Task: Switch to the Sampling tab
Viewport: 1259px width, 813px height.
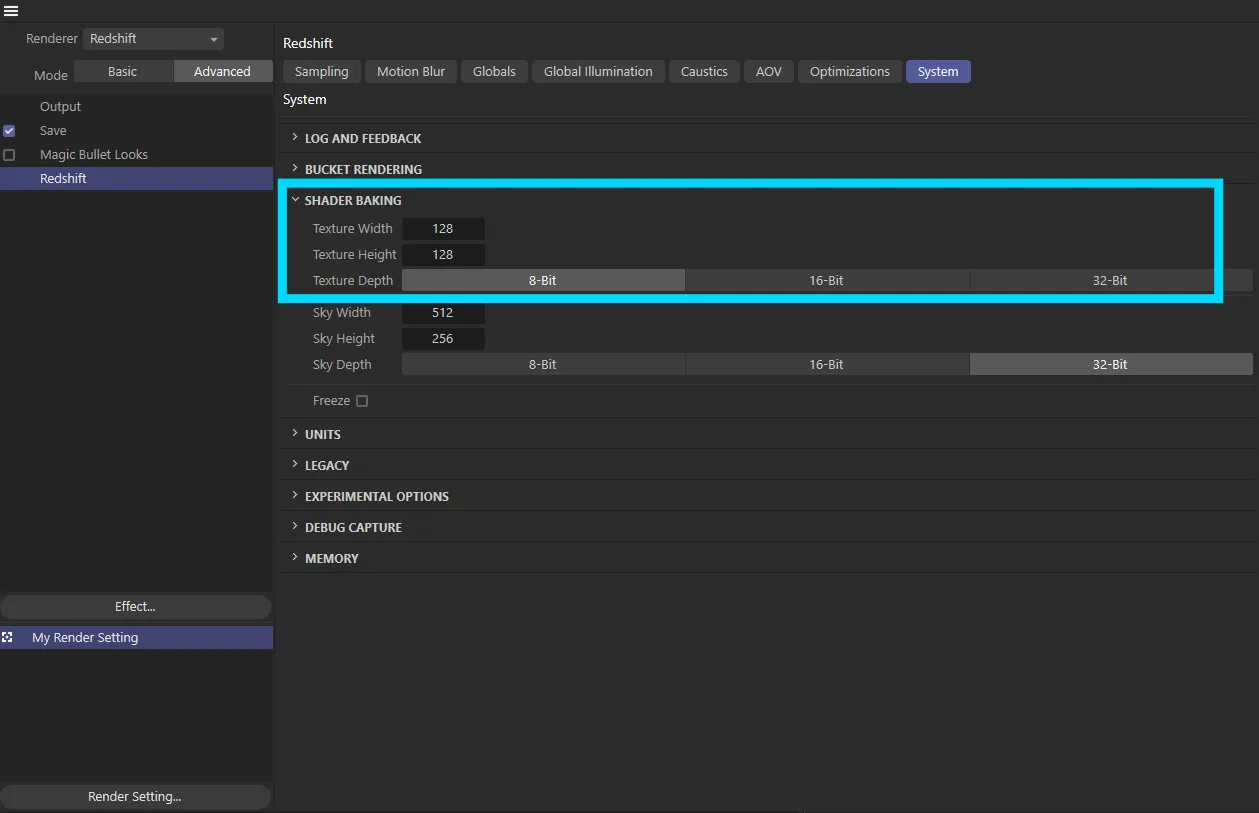Action: click(321, 72)
